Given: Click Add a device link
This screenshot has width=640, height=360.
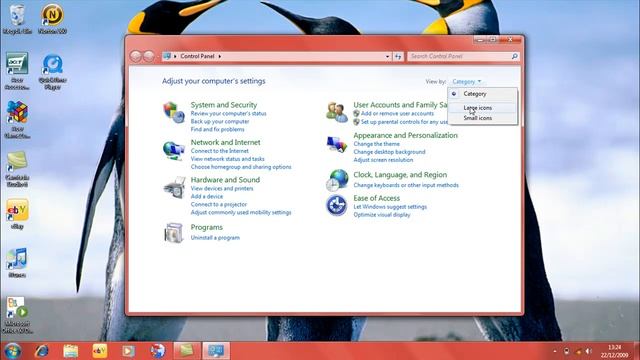Looking at the screenshot, I should pos(207,196).
